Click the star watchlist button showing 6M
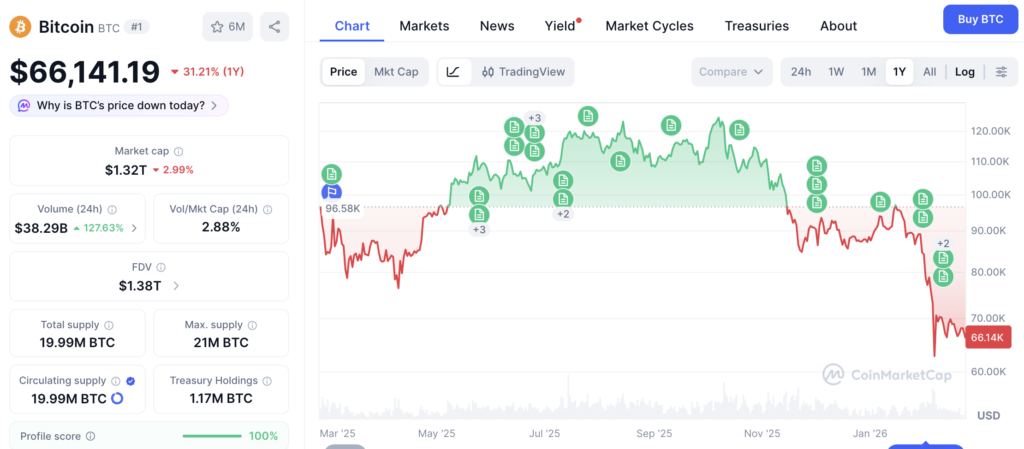This screenshot has height=449, width=1024. pyautogui.click(x=227, y=26)
